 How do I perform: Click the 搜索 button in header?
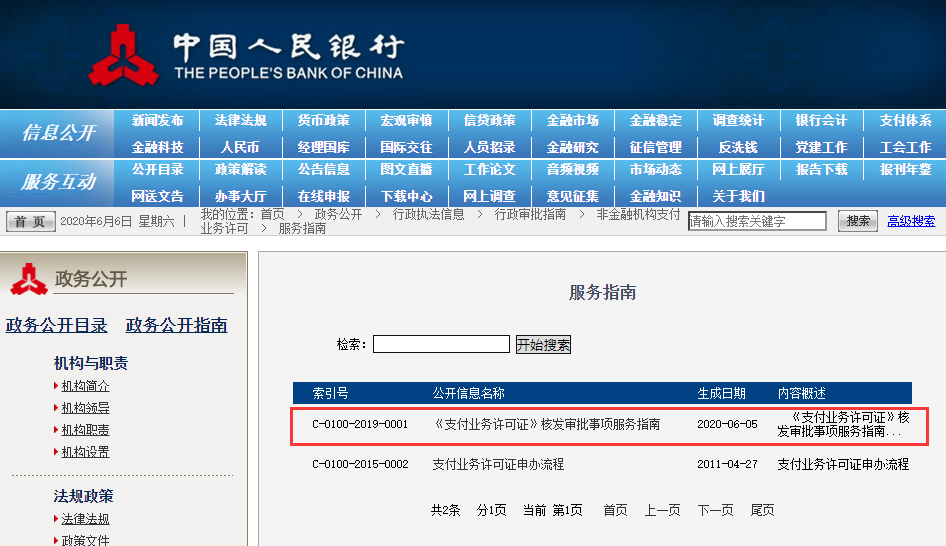857,221
